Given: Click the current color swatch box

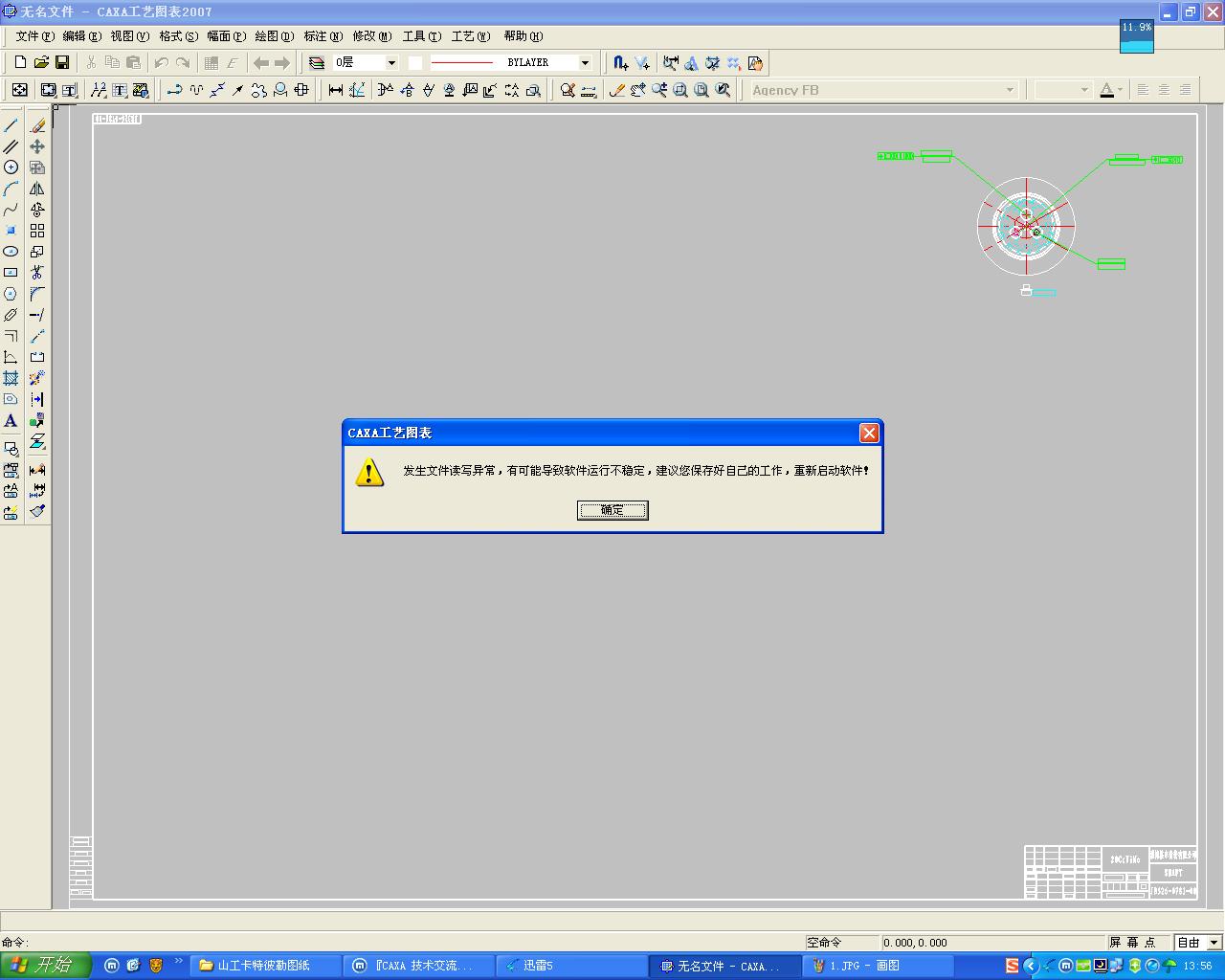Looking at the screenshot, I should pyautogui.click(x=415, y=63).
